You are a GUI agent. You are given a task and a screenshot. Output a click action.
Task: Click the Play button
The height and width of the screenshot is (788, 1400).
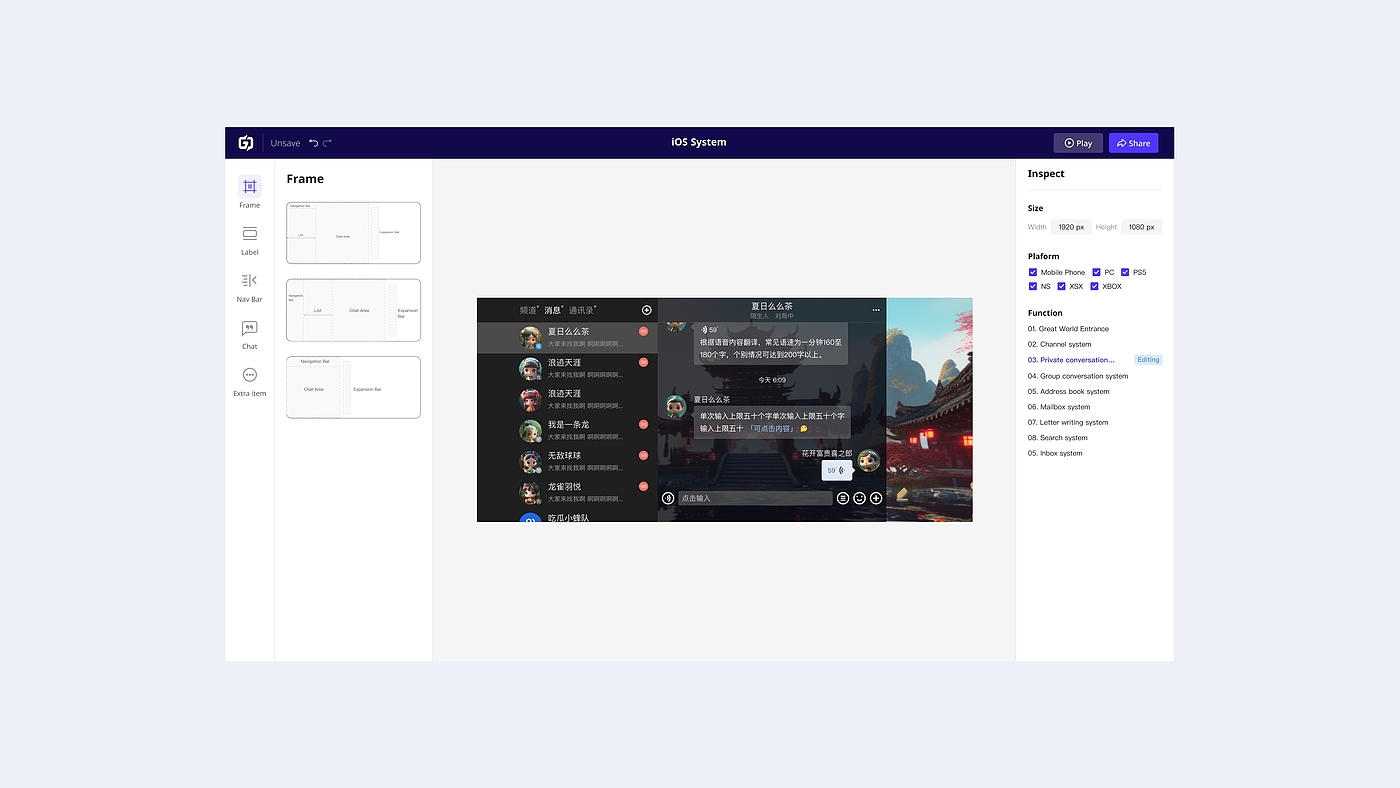[1078, 143]
